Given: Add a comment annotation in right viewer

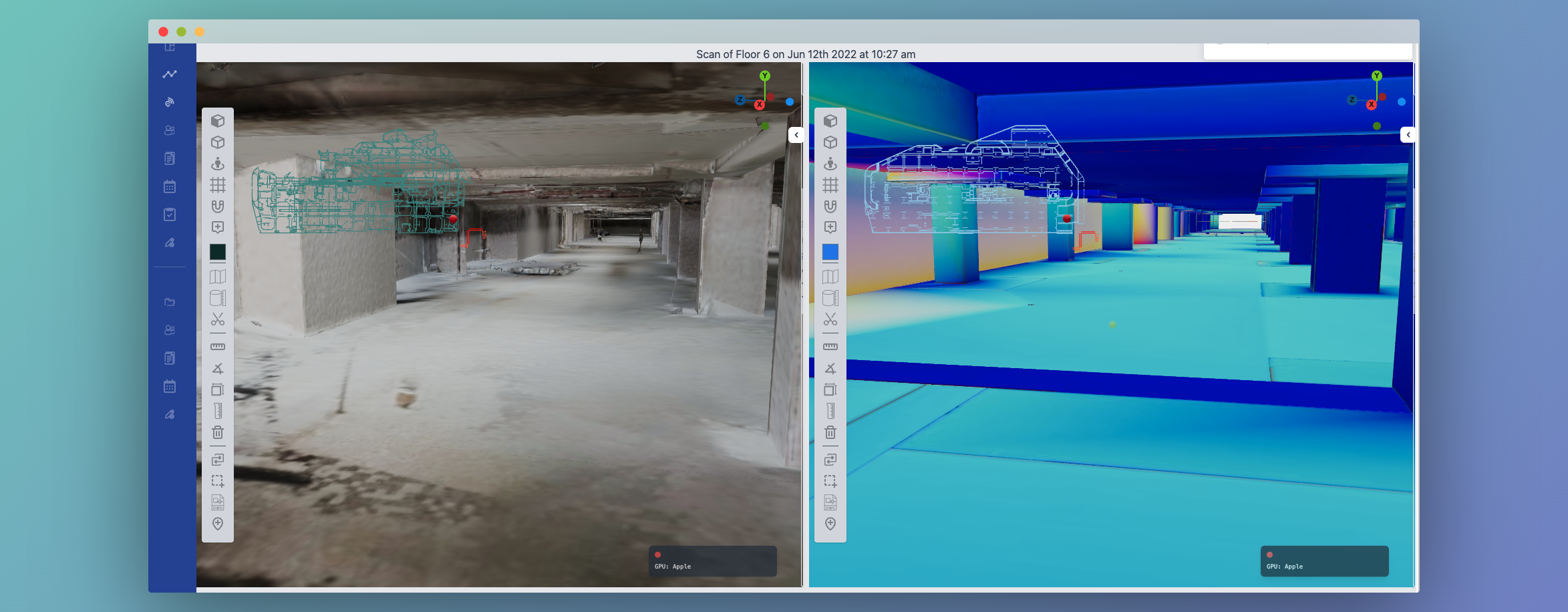Looking at the screenshot, I should (830, 228).
